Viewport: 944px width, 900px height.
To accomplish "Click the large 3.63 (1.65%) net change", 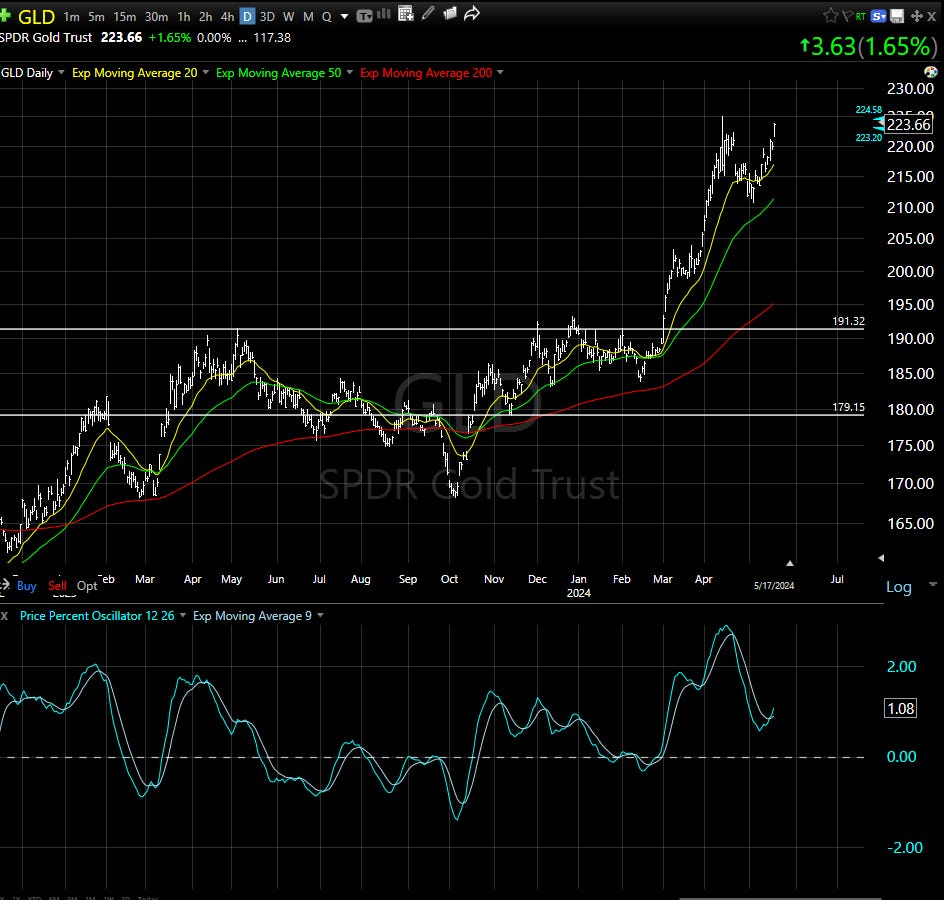I will pos(869,46).
